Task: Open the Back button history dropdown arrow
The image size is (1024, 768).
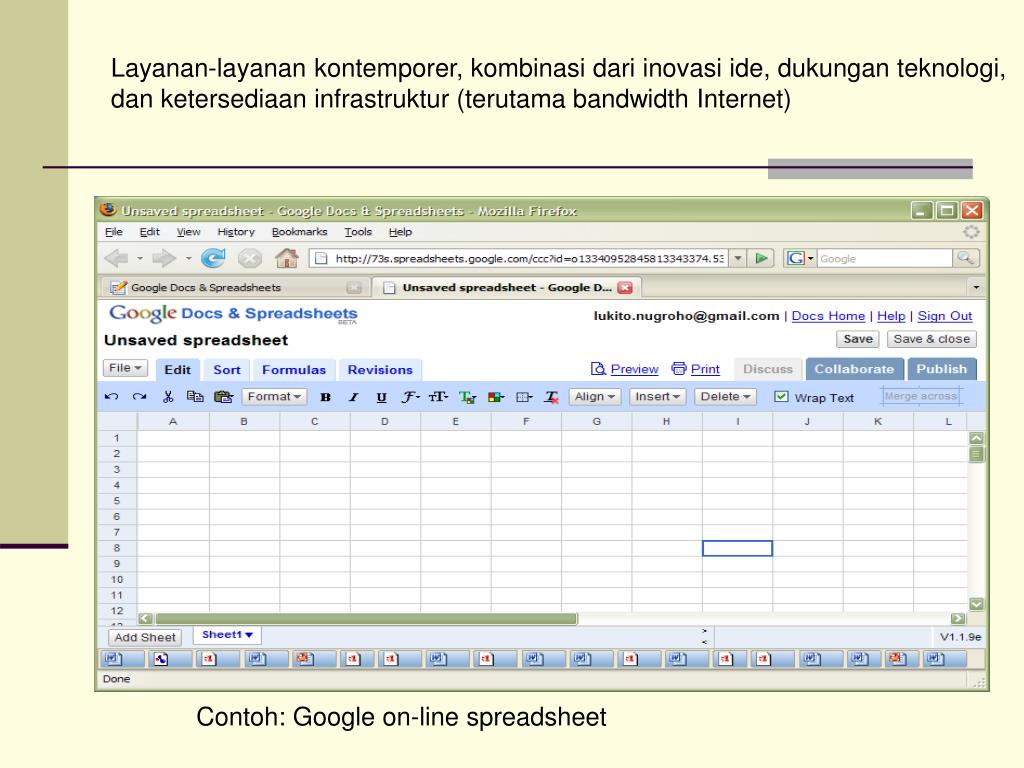Action: 140,259
